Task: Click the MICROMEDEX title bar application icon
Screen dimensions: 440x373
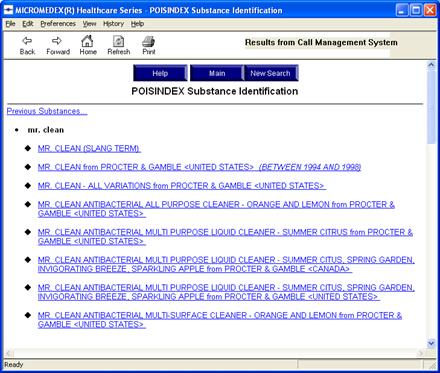Action: [8, 10]
